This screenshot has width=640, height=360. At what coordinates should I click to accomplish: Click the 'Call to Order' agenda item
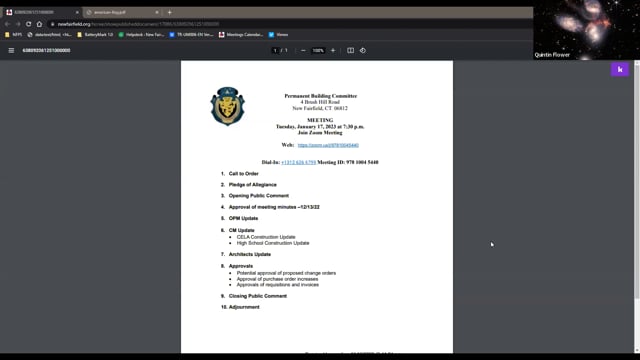(x=244, y=174)
